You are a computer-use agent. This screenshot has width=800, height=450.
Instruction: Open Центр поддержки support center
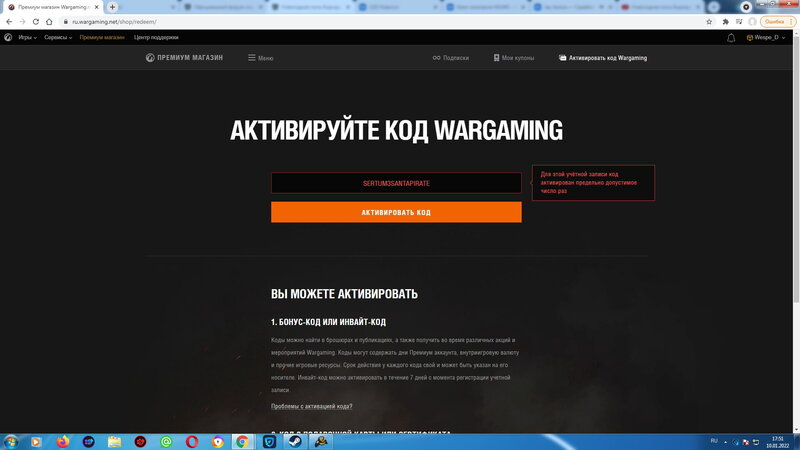click(156, 37)
